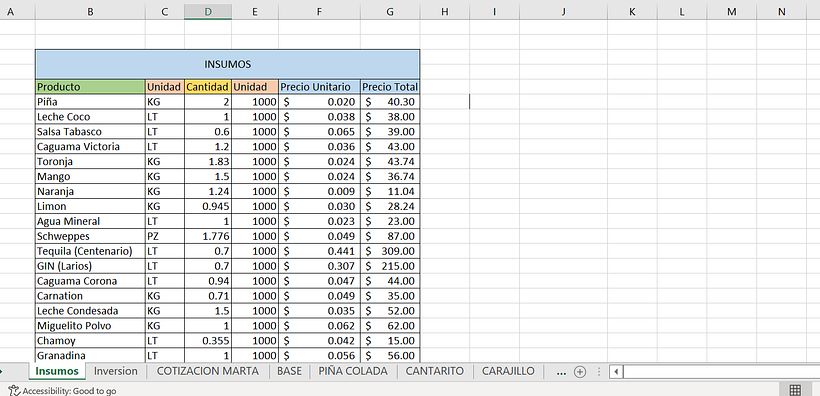Click the Precio Unitario header cell
Screen dimensions: 820x396
point(319,87)
